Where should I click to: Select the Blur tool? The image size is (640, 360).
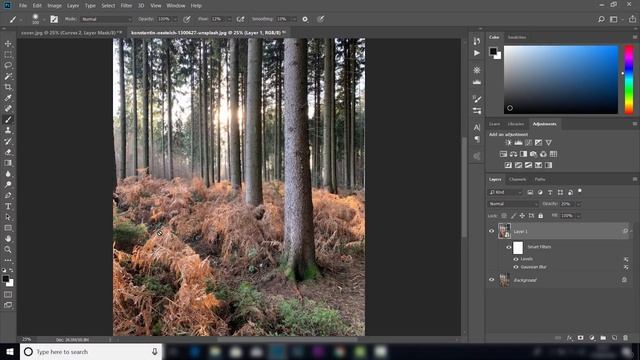click(x=8, y=173)
